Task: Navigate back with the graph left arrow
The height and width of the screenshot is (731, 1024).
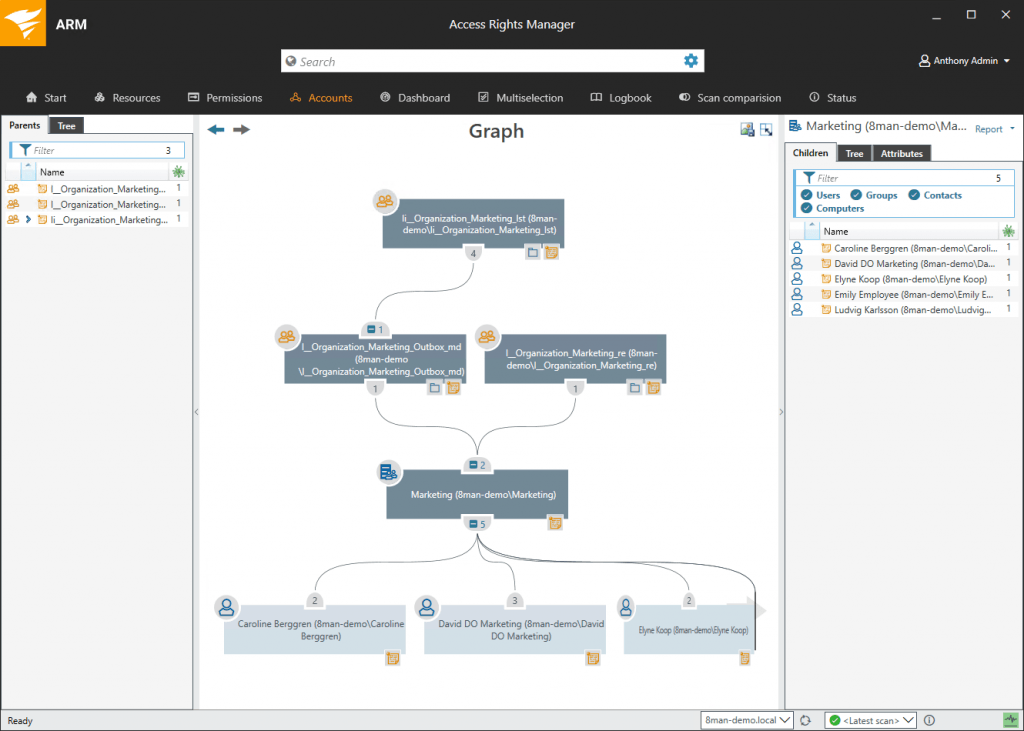Action: pyautogui.click(x=216, y=129)
